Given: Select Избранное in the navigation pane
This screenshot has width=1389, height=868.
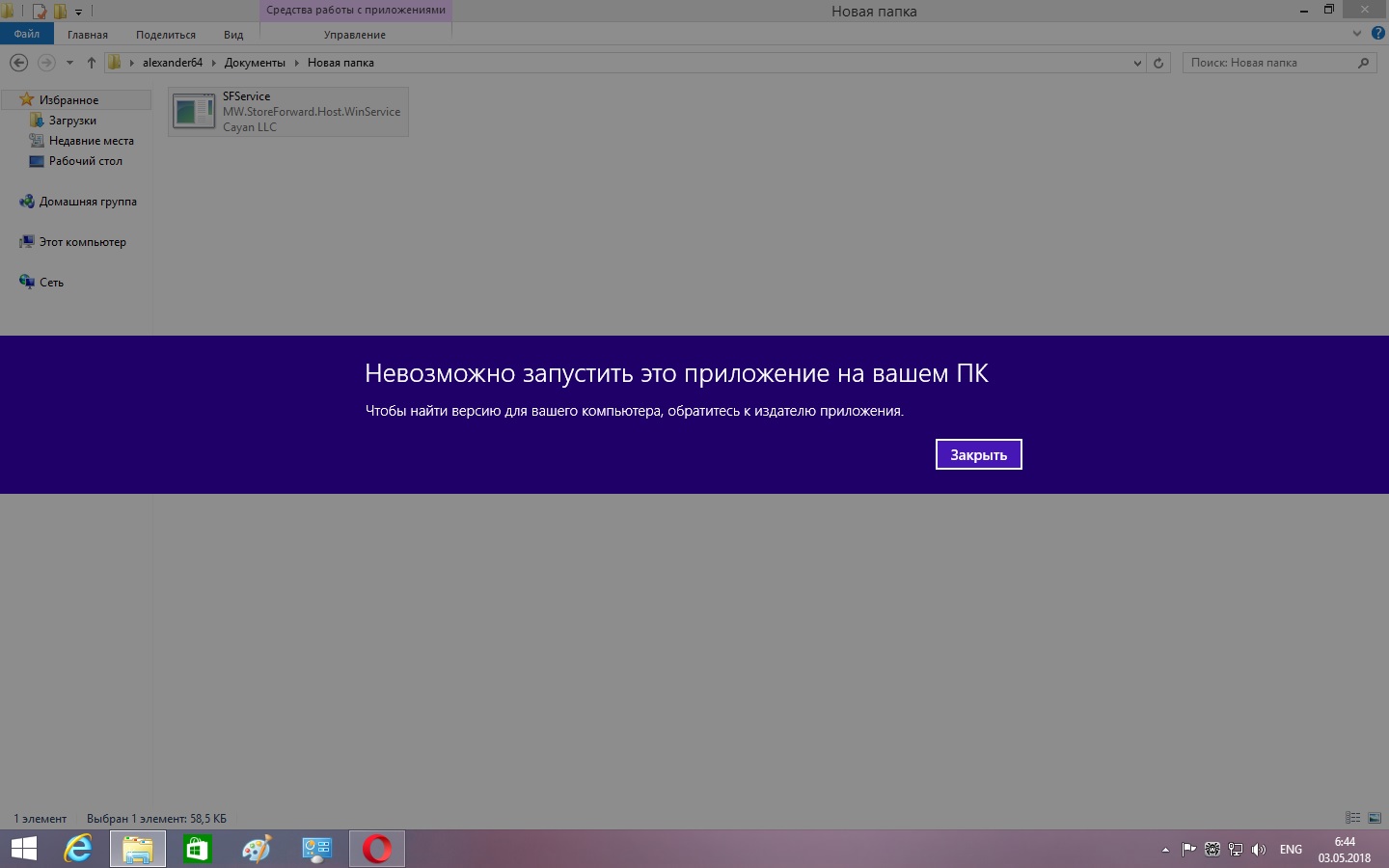Looking at the screenshot, I should tap(68, 99).
